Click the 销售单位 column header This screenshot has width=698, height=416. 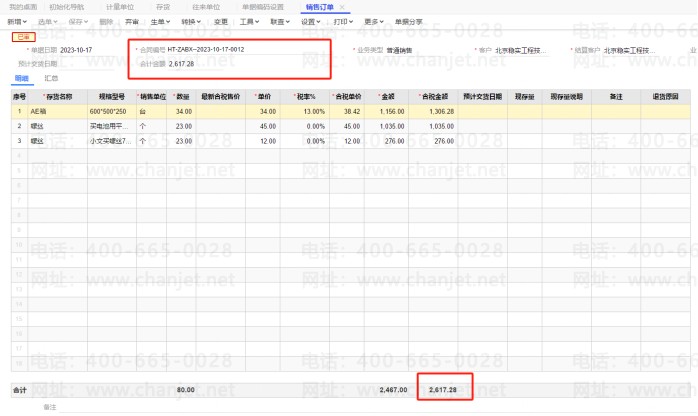151,97
